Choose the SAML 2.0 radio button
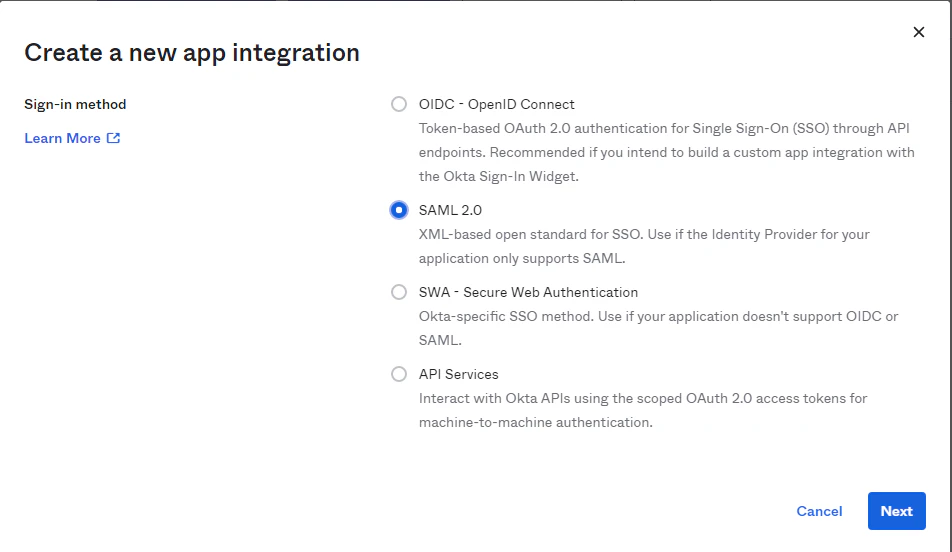Viewport: 952px width, 552px height. click(399, 210)
